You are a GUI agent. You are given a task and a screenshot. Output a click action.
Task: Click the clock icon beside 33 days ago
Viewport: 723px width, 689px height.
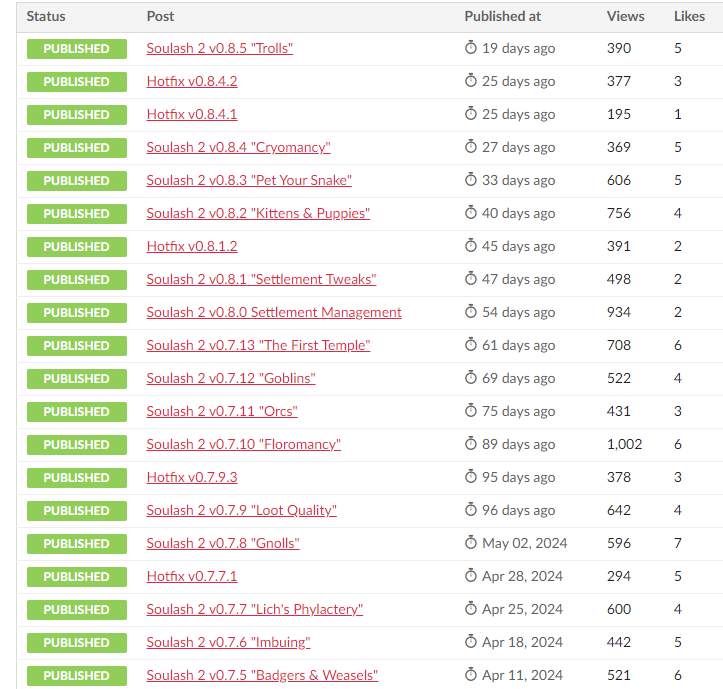pyautogui.click(x=471, y=179)
